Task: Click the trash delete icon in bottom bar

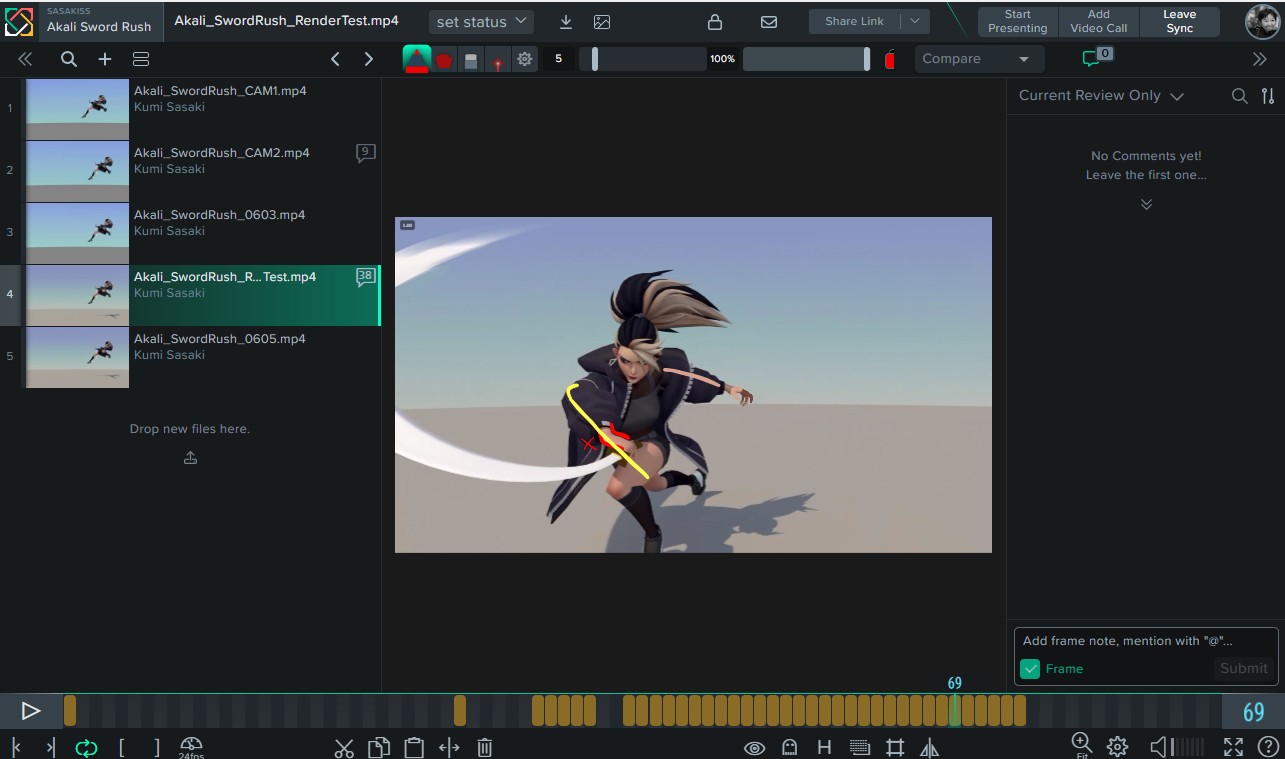Action: coord(485,747)
